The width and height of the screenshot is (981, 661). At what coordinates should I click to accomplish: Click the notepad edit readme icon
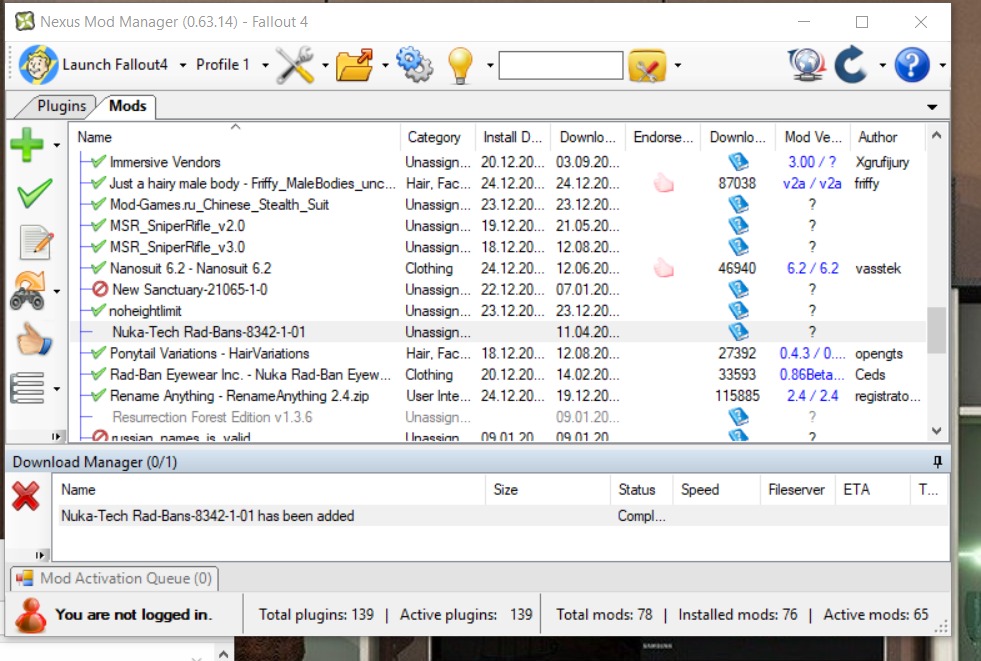tap(36, 242)
